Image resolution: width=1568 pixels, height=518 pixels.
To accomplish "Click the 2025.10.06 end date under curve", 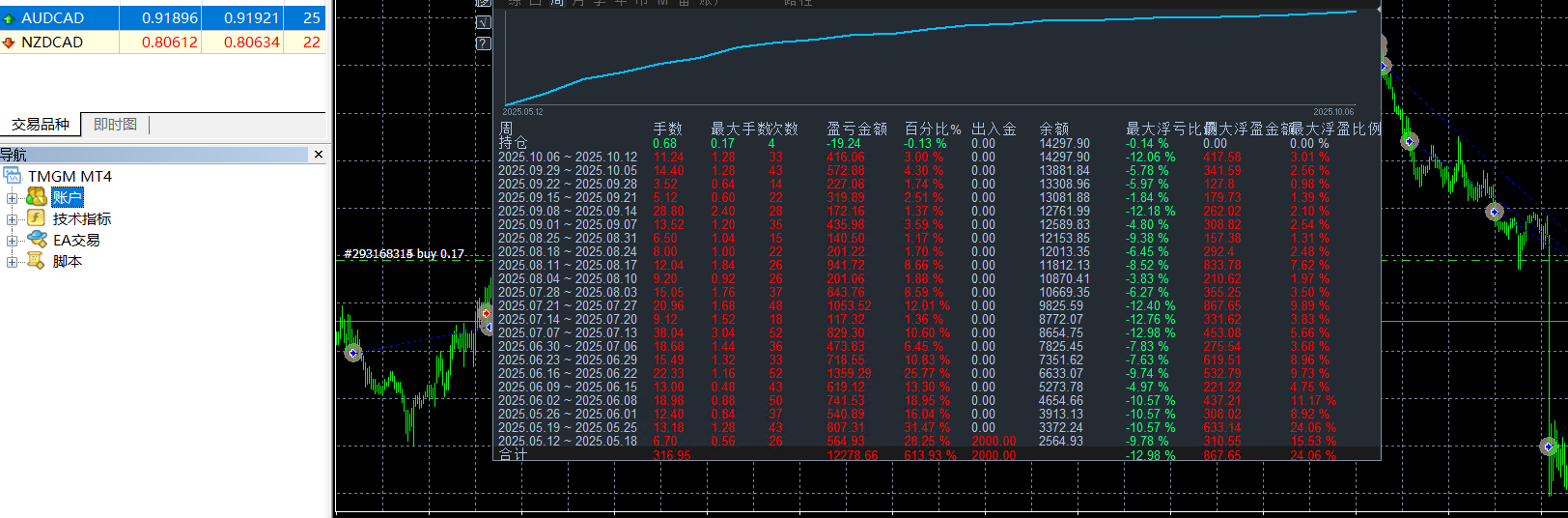I will click(x=1333, y=112).
